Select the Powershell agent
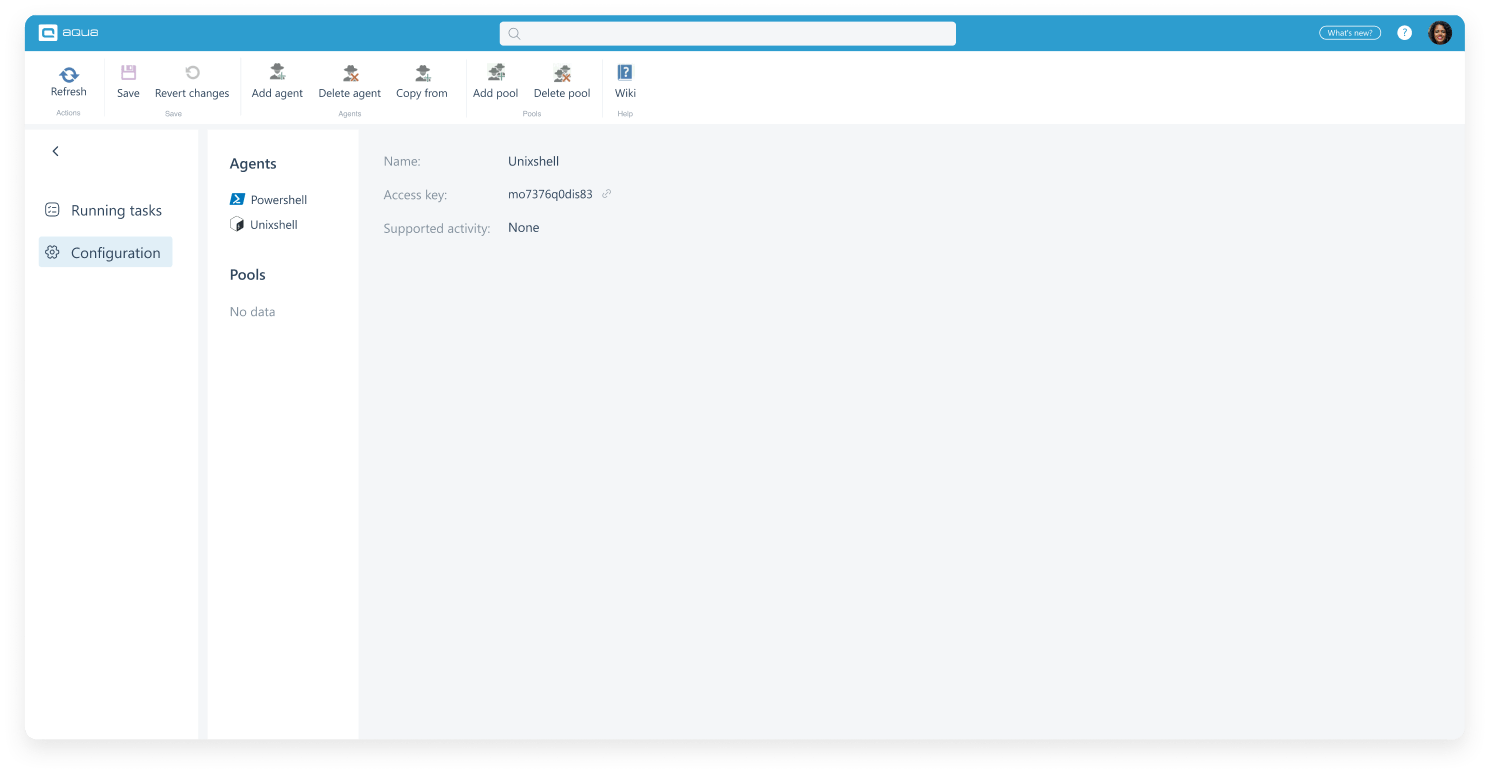This screenshot has width=1489, height=774. pos(277,199)
